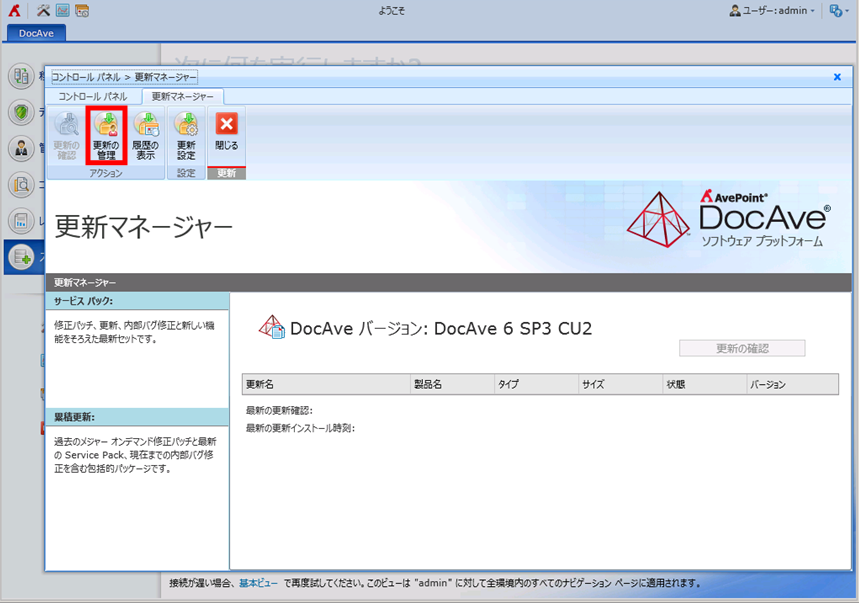Open the Job Monitor chart icon
Screen dimensions: 859x603
62,10
